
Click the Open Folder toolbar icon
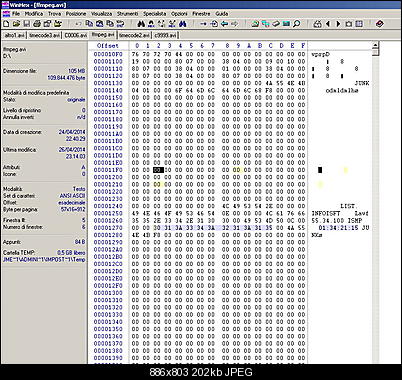[58, 24]
